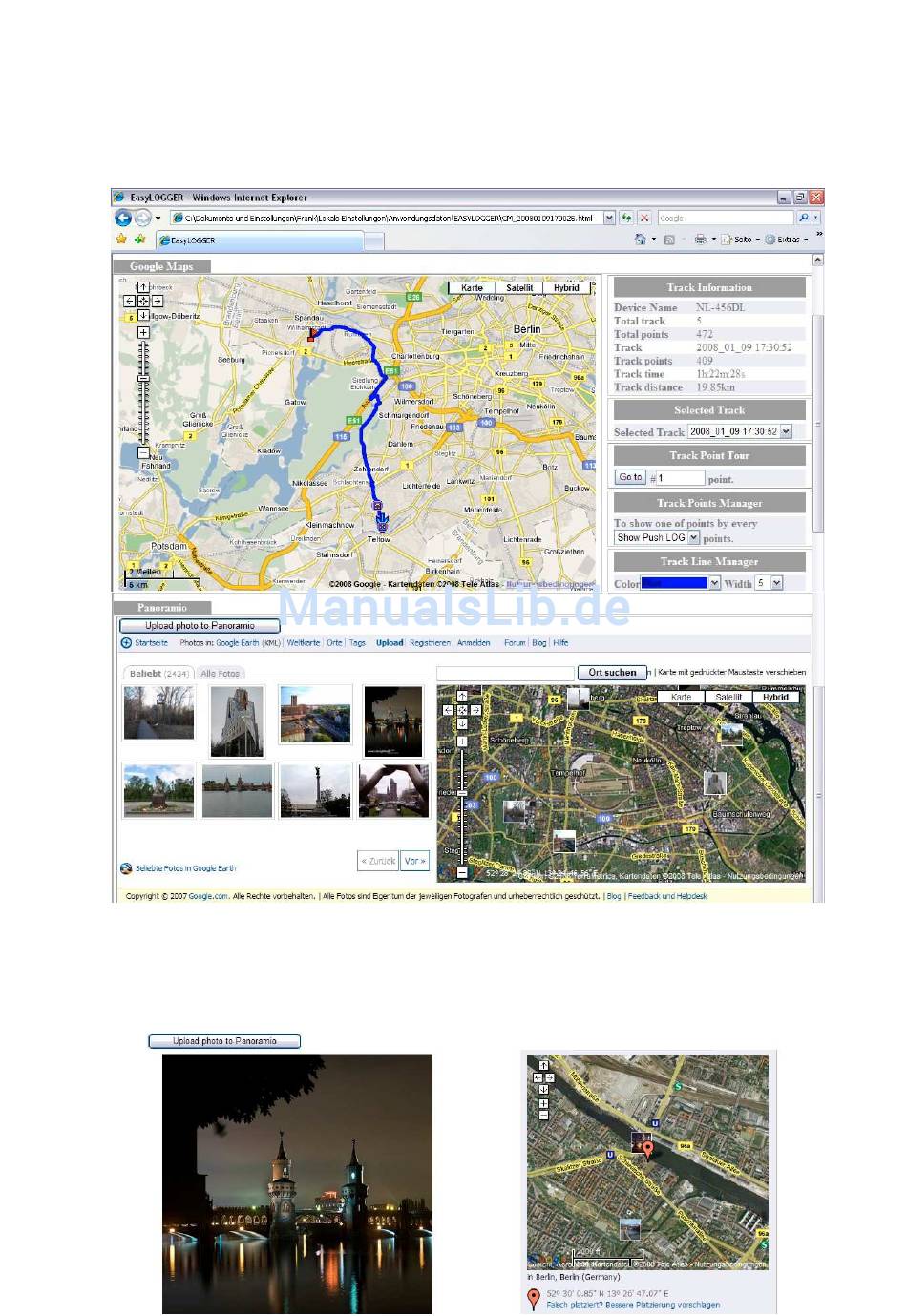Open the night bridge photo thumbnail

pyautogui.click(x=392, y=721)
